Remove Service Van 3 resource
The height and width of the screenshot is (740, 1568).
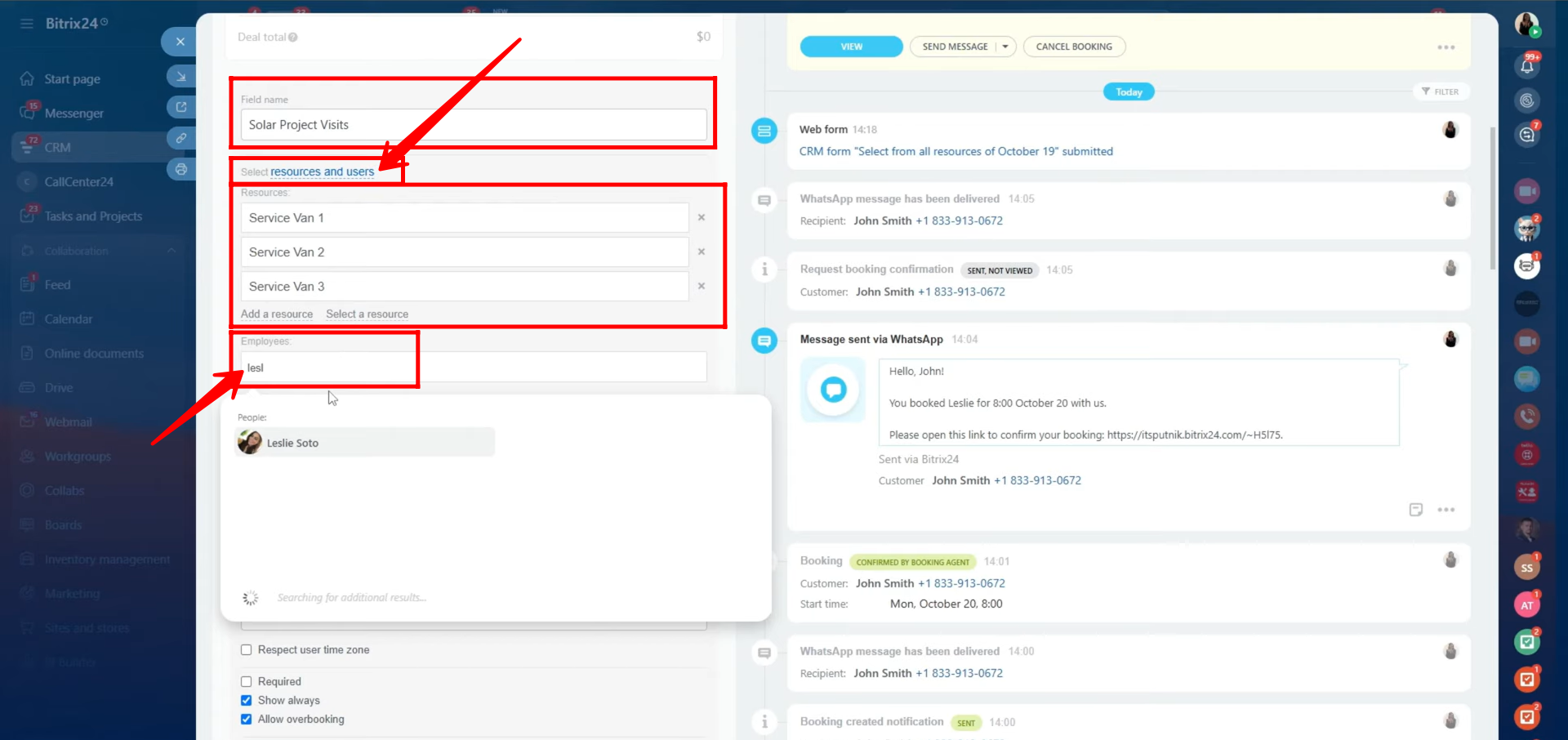701,287
